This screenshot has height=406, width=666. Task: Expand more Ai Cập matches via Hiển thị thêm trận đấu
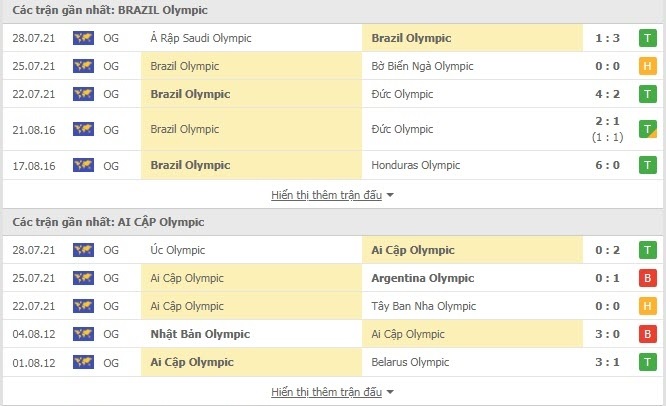coord(326,392)
